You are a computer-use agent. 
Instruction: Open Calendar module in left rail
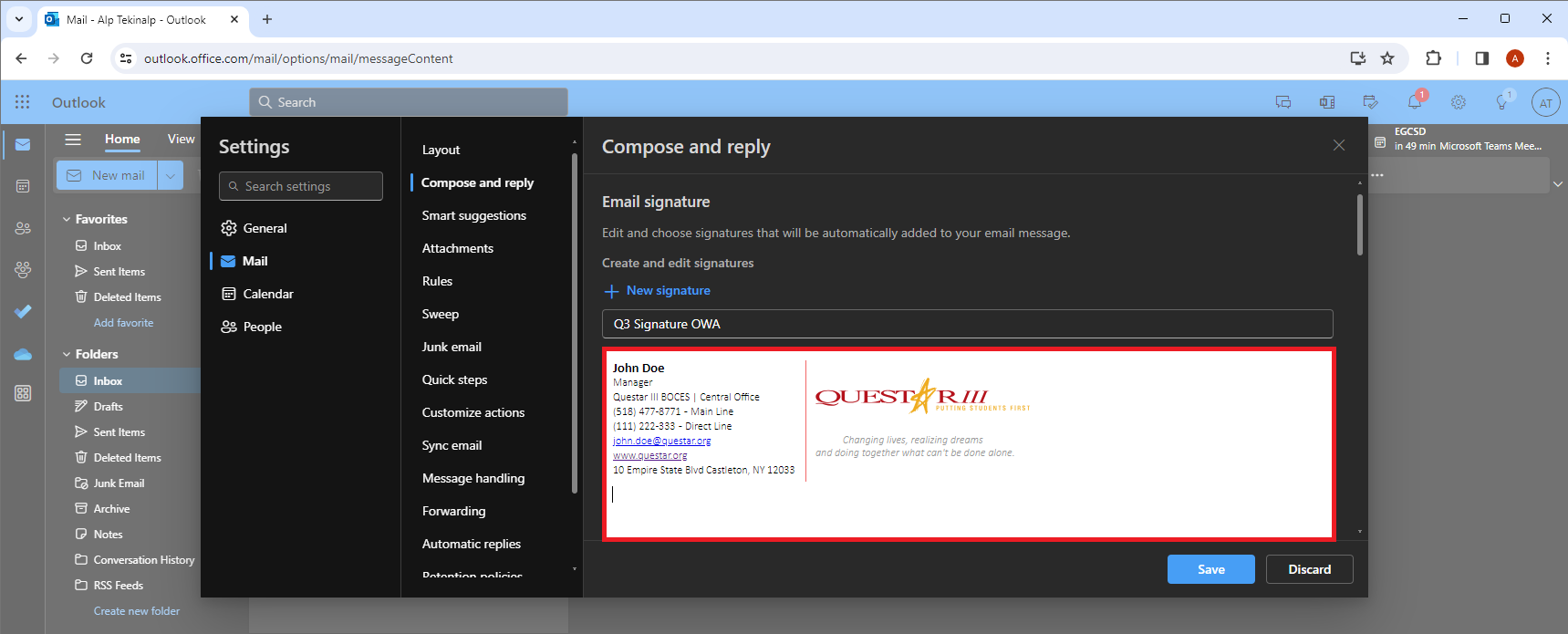[23, 186]
